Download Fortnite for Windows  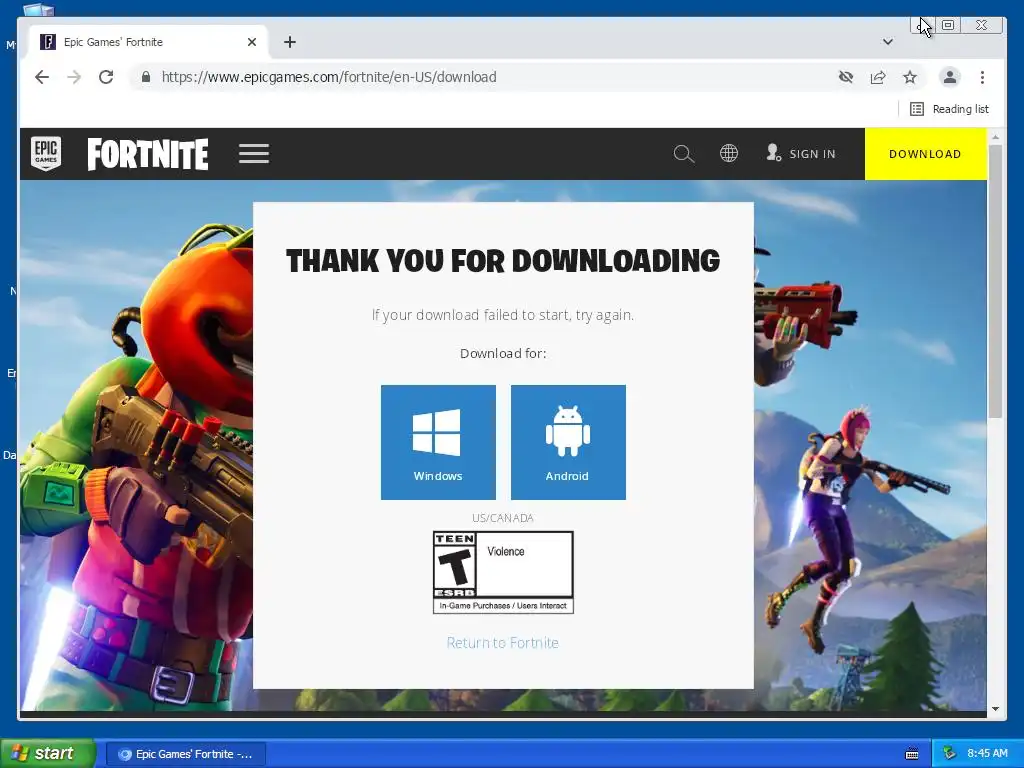(x=438, y=442)
